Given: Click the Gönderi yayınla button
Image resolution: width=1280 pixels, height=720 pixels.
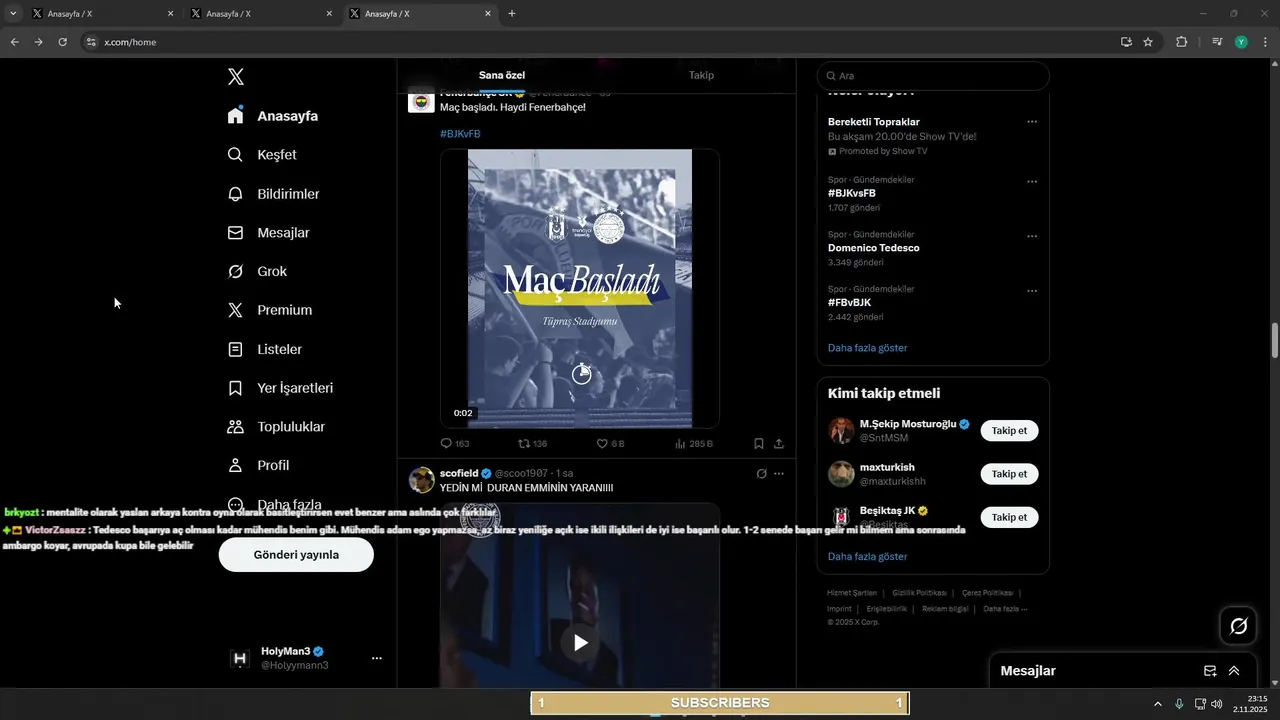Looking at the screenshot, I should (x=296, y=554).
